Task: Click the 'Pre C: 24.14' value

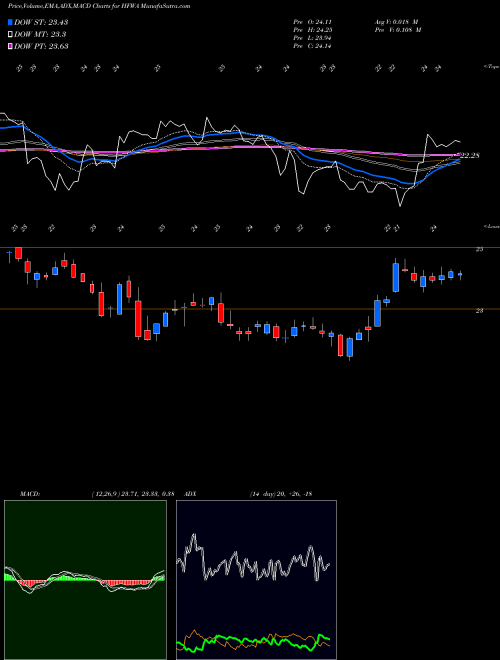Action: coord(312,46)
